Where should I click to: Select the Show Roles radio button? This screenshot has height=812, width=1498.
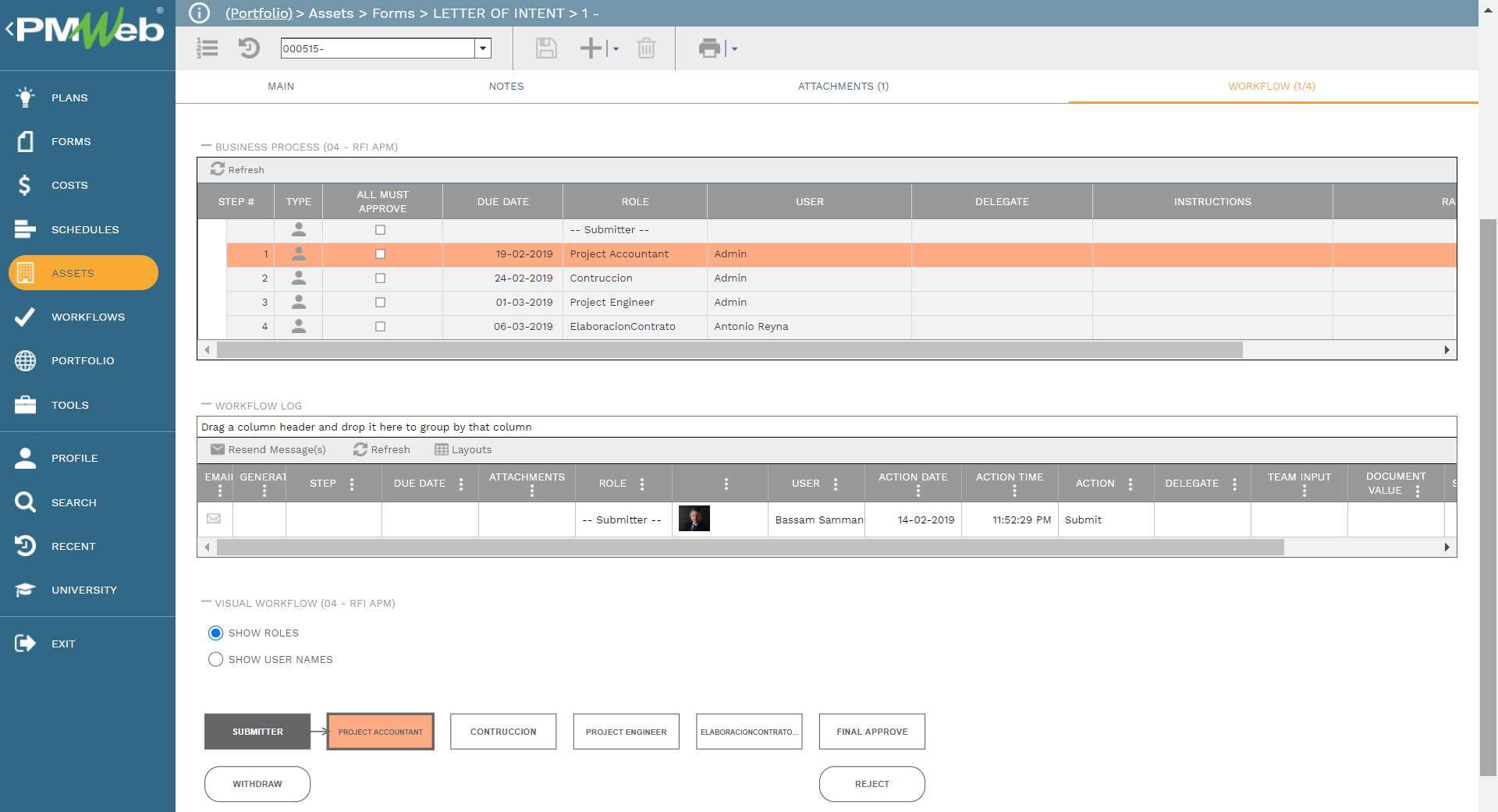215,633
